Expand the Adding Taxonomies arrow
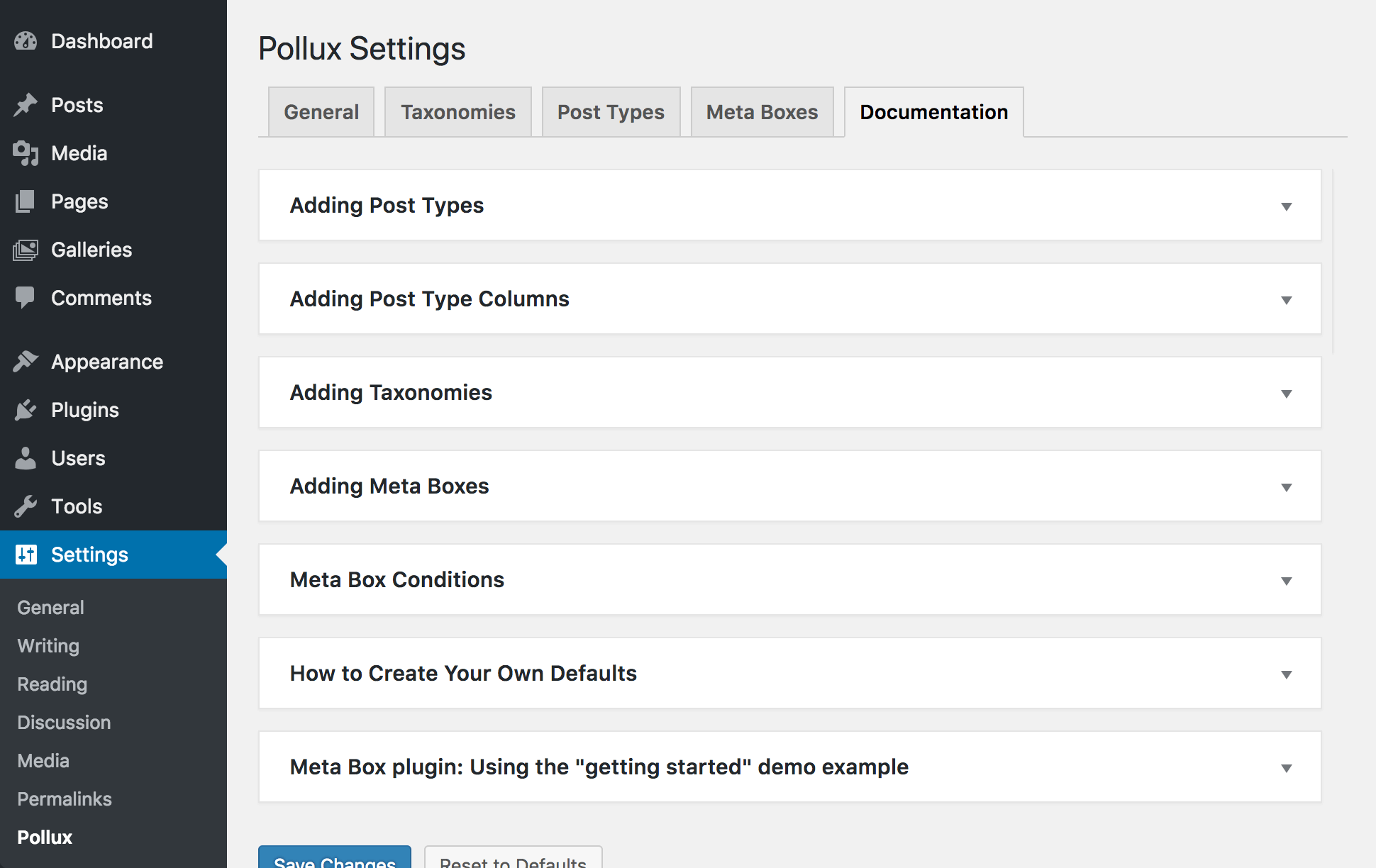This screenshot has width=1376, height=868. tap(1286, 394)
